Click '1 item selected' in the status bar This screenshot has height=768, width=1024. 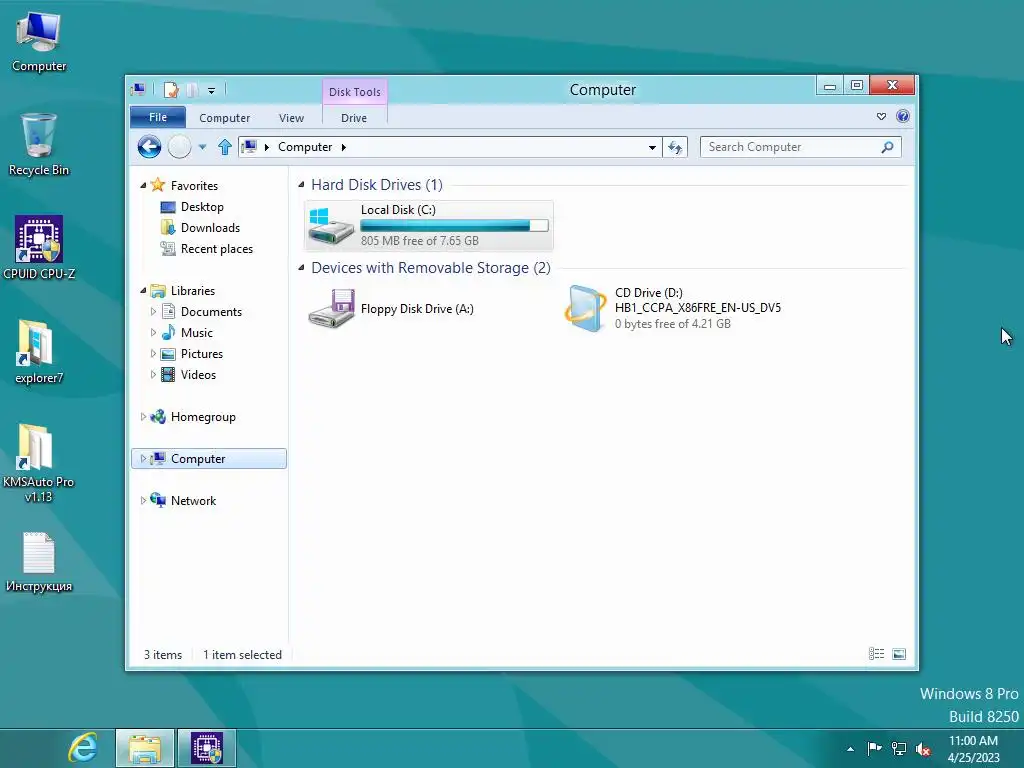pos(242,654)
